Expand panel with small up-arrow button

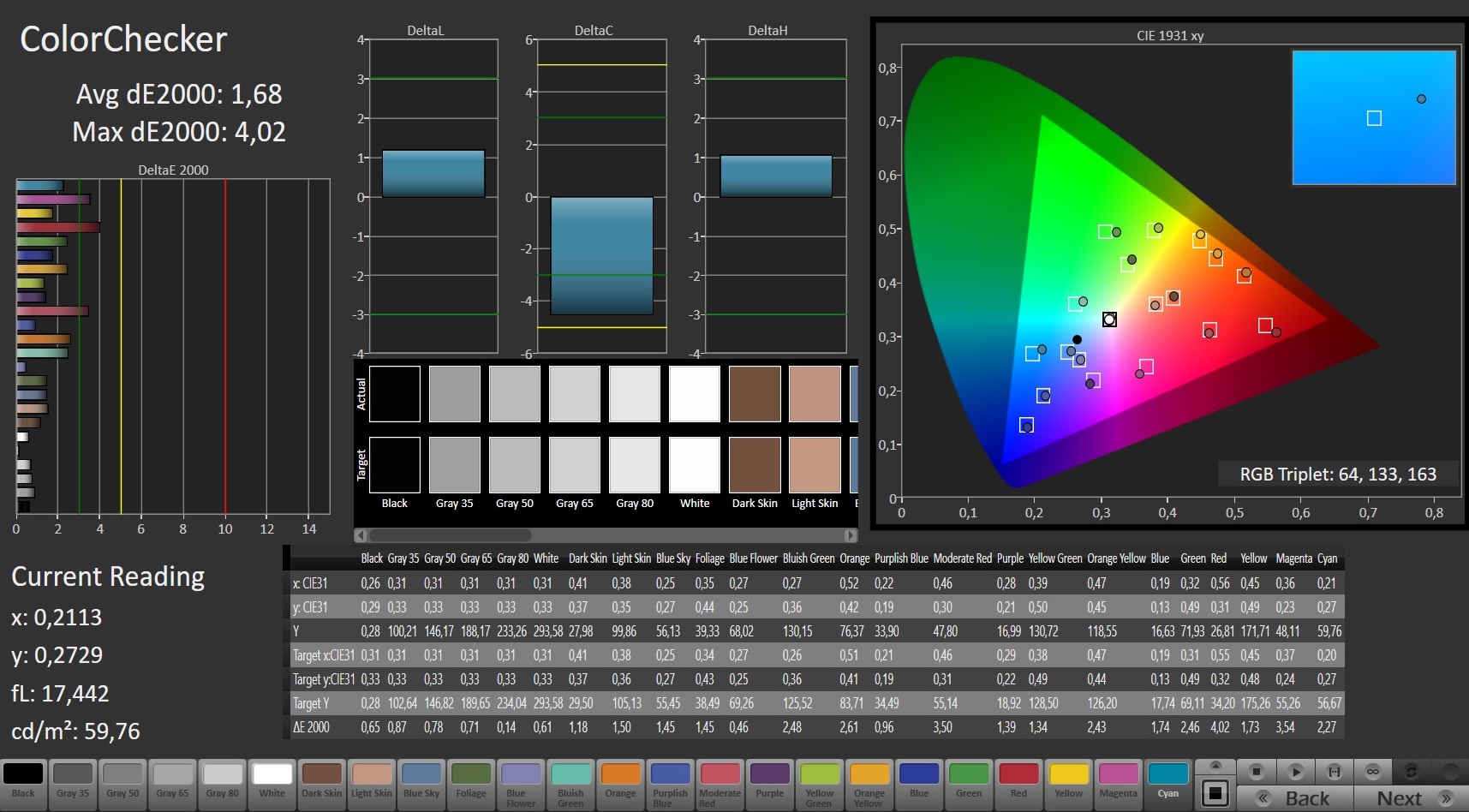[1215, 765]
